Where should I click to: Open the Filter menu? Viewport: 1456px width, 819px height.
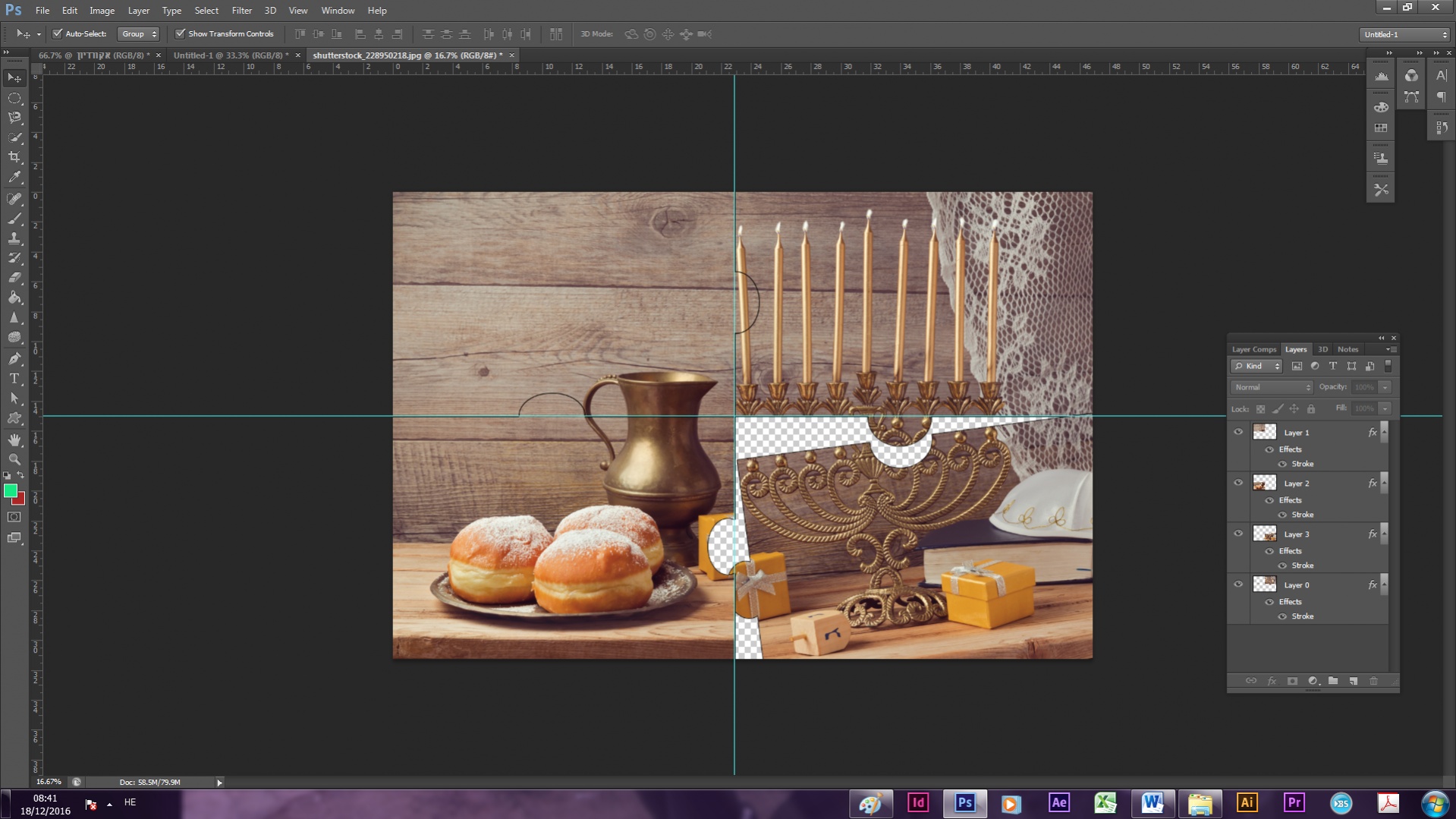coord(241,11)
